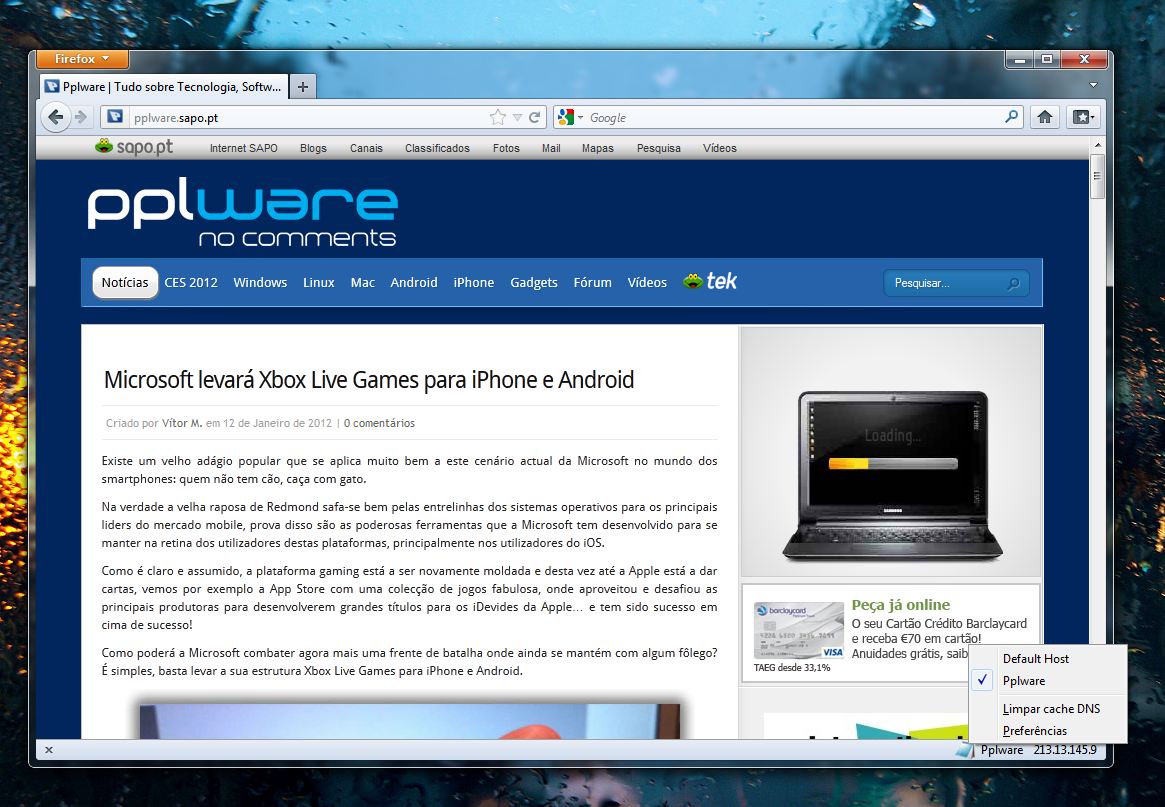Screen dimensions: 1165x807
Task: Click the IP address 213.13.145.9
Action: point(1065,750)
